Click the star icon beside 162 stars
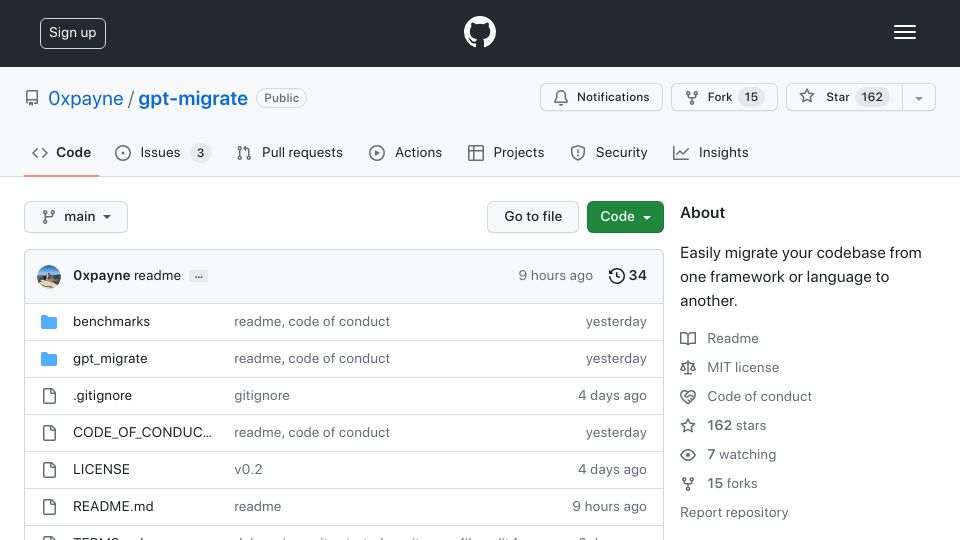Image resolution: width=960 pixels, height=540 pixels. coord(688,426)
